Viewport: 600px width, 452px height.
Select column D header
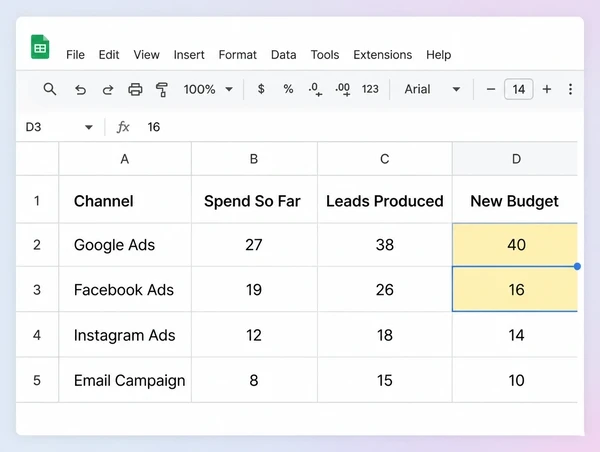515,159
